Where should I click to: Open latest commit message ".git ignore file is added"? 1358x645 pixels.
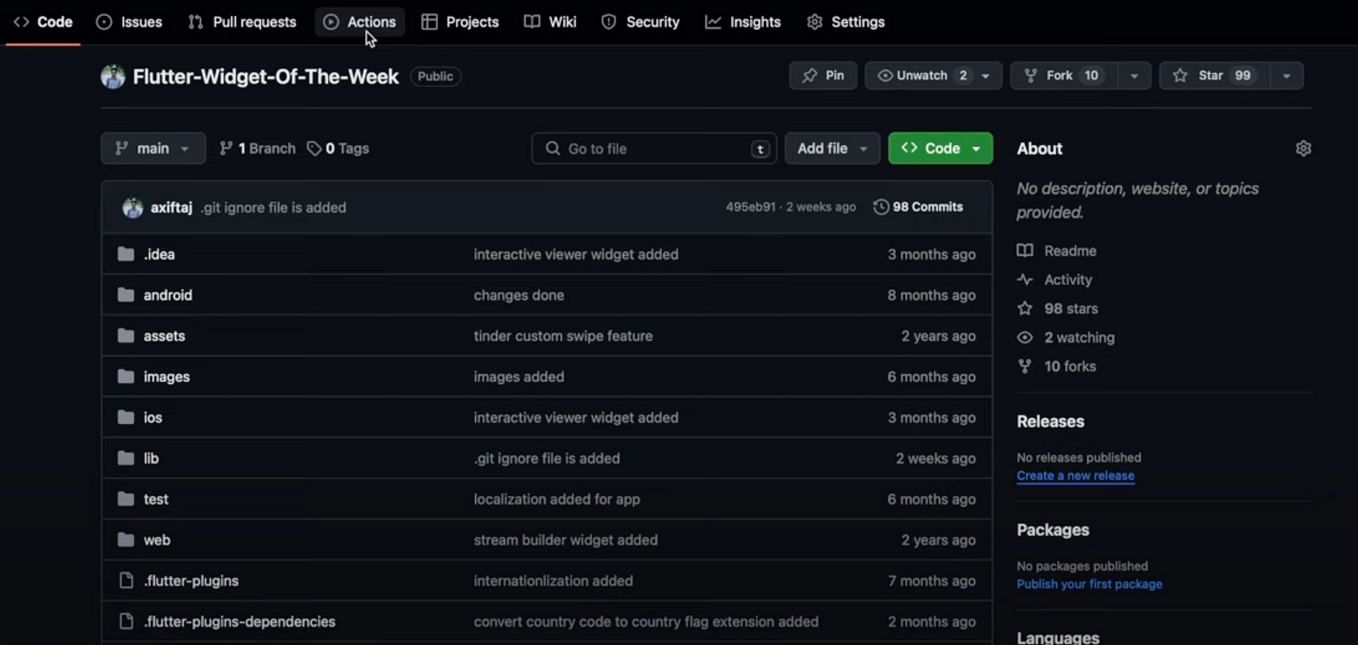[x=273, y=207]
